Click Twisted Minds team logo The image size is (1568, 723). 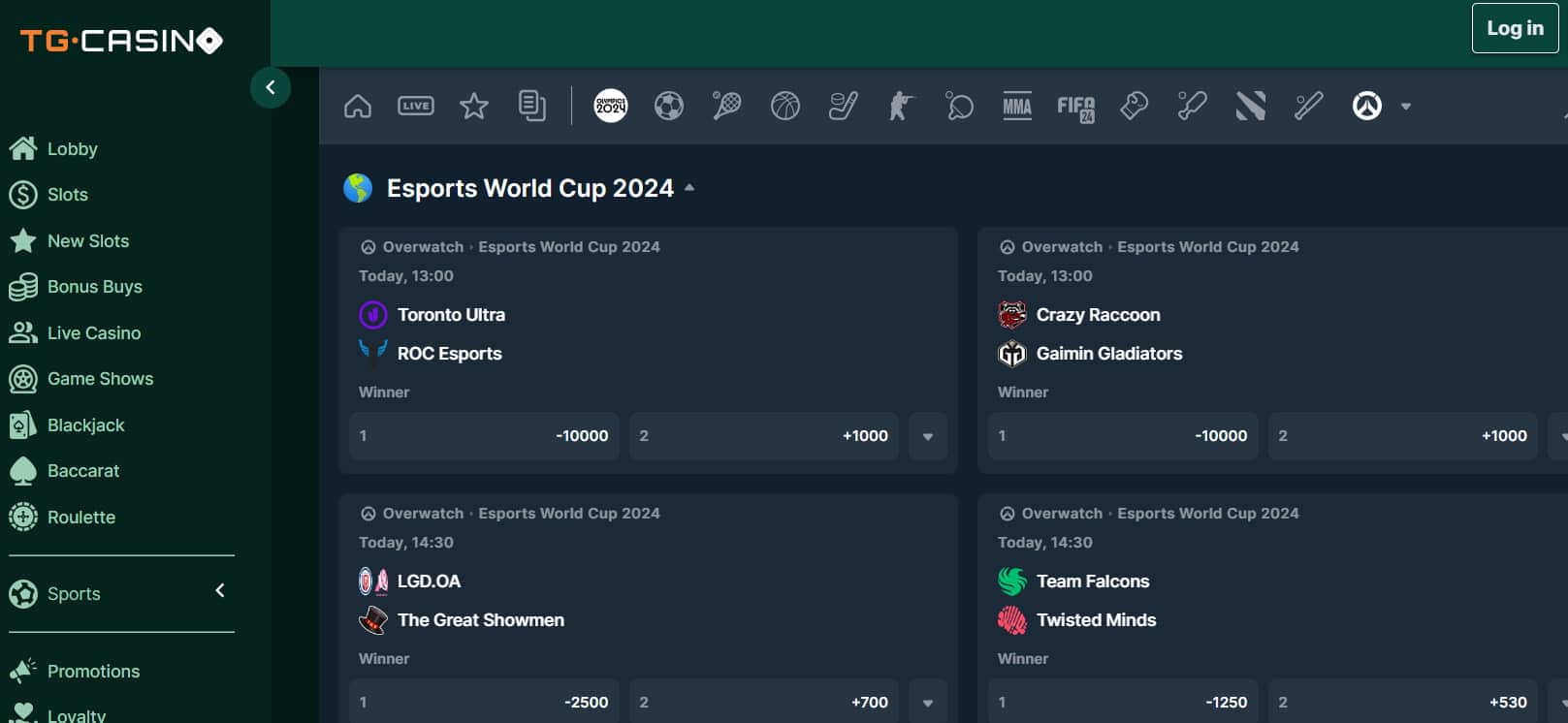1012,620
